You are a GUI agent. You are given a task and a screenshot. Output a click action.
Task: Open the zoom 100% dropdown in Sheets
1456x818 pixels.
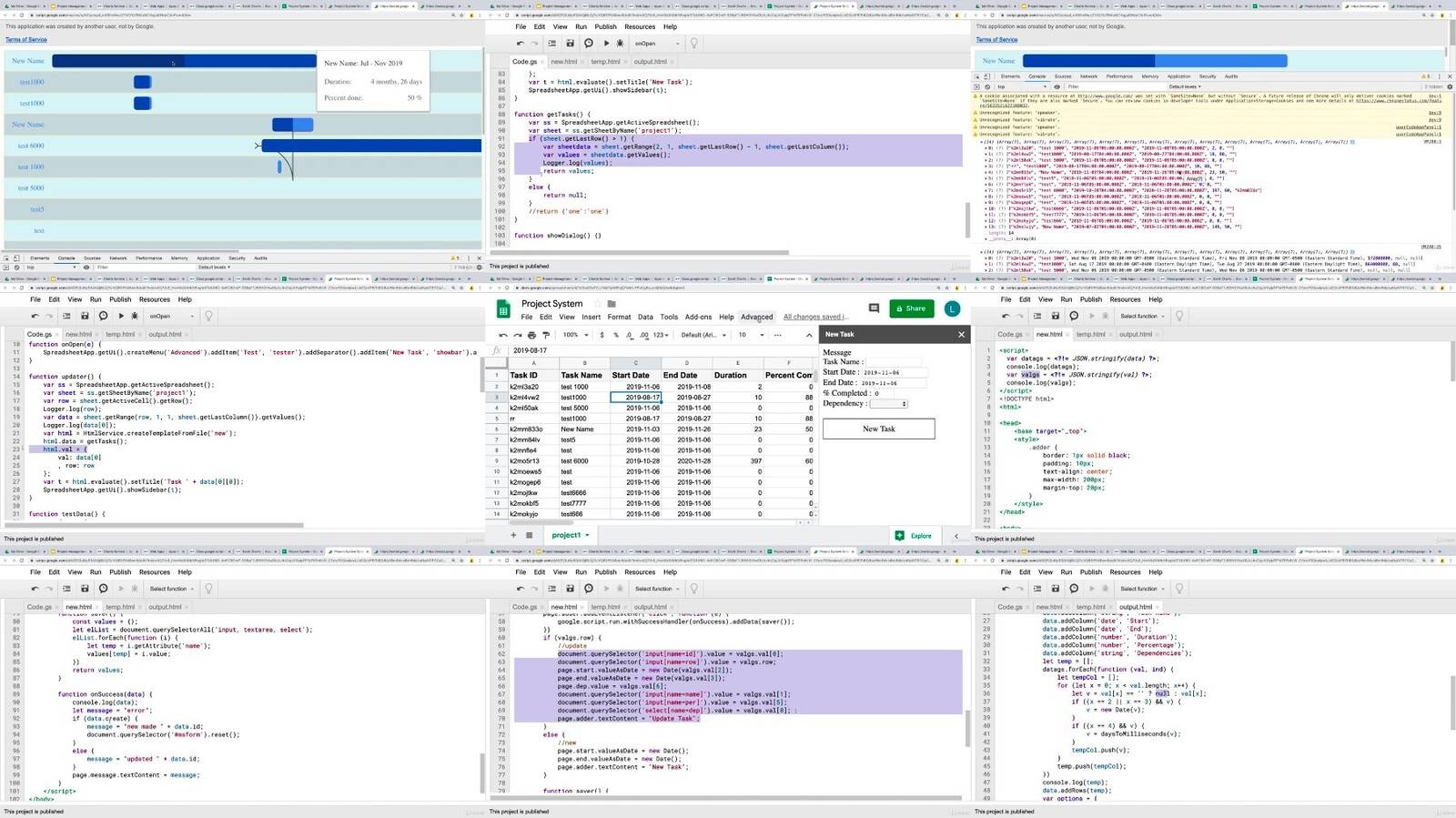(x=574, y=335)
